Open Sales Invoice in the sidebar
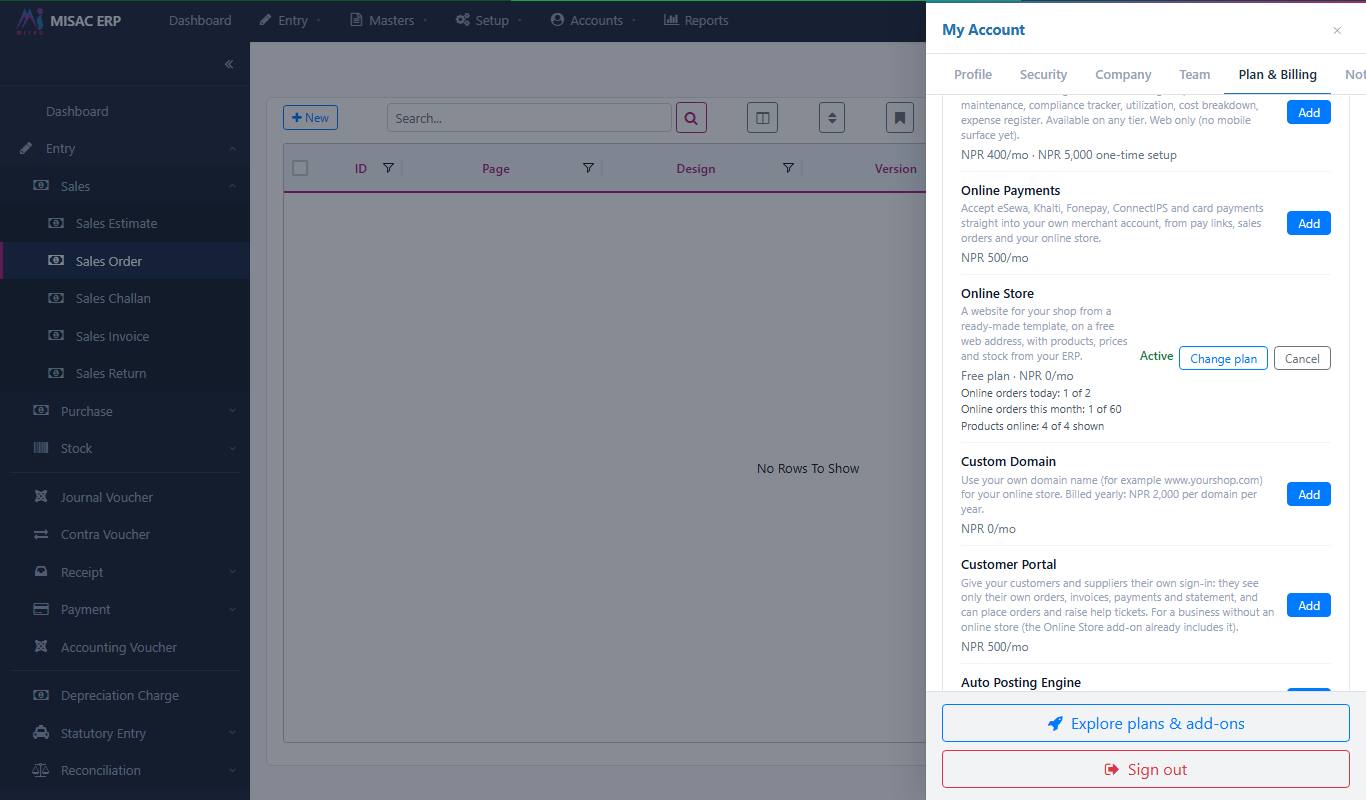1366x800 pixels. point(112,336)
